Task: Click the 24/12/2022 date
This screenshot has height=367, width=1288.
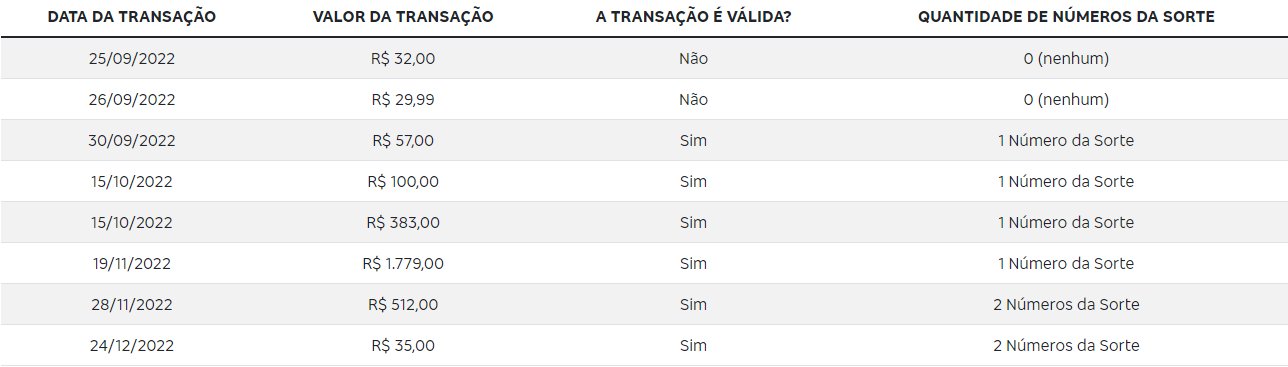Action: click(132, 346)
